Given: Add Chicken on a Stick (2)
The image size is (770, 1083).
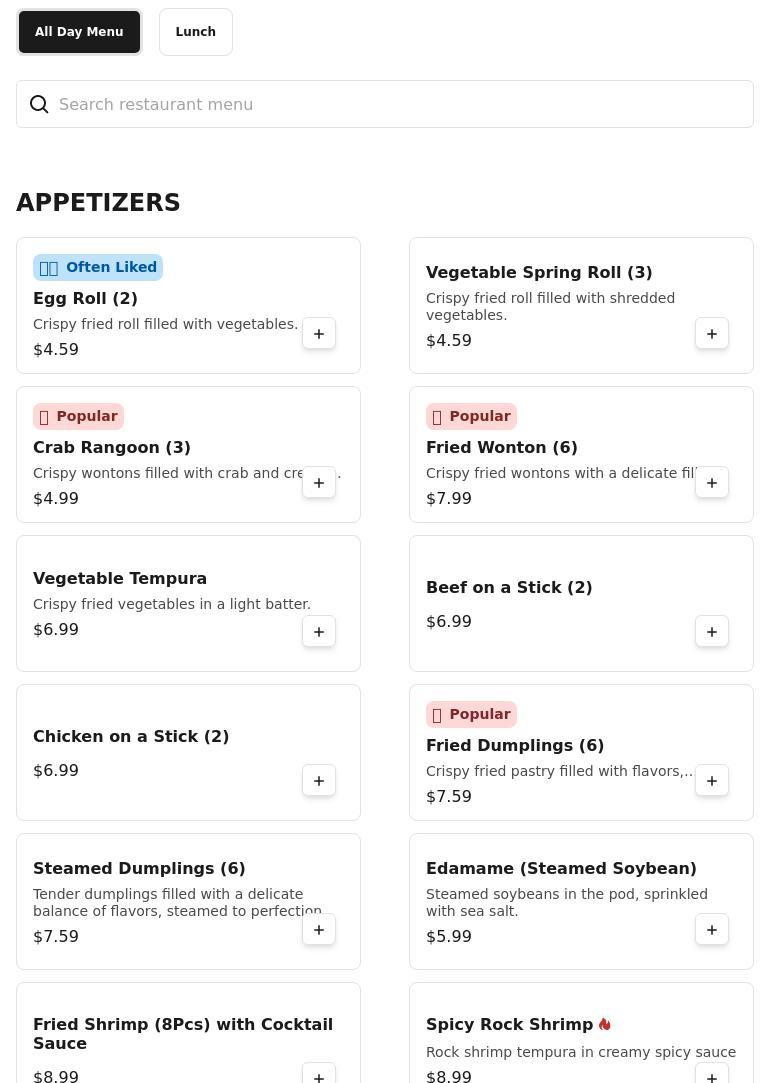Looking at the screenshot, I should (318, 780).
